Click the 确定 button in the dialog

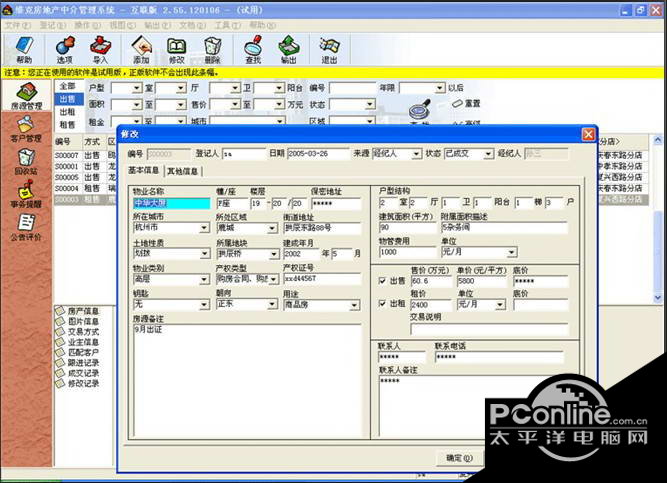point(459,458)
